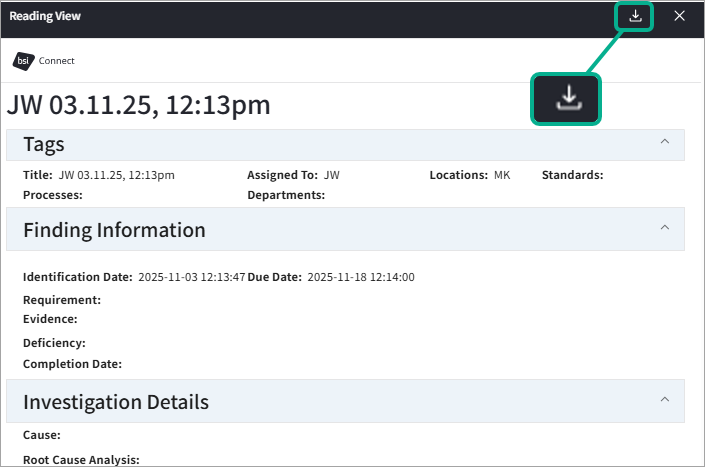Download the Reading View document
Viewport: 705px width, 467px height.
tap(635, 17)
